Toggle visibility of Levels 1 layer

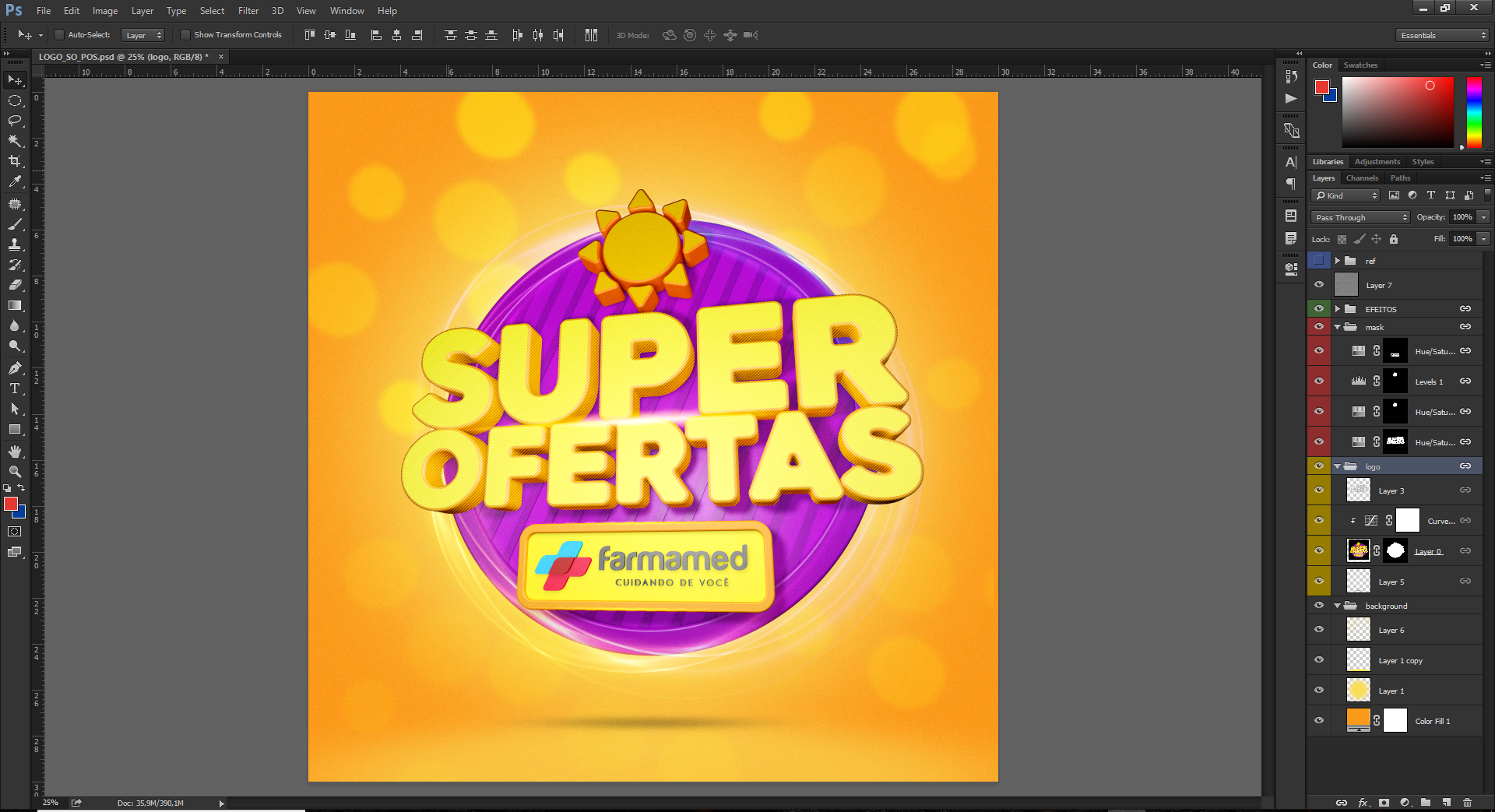[x=1319, y=381]
